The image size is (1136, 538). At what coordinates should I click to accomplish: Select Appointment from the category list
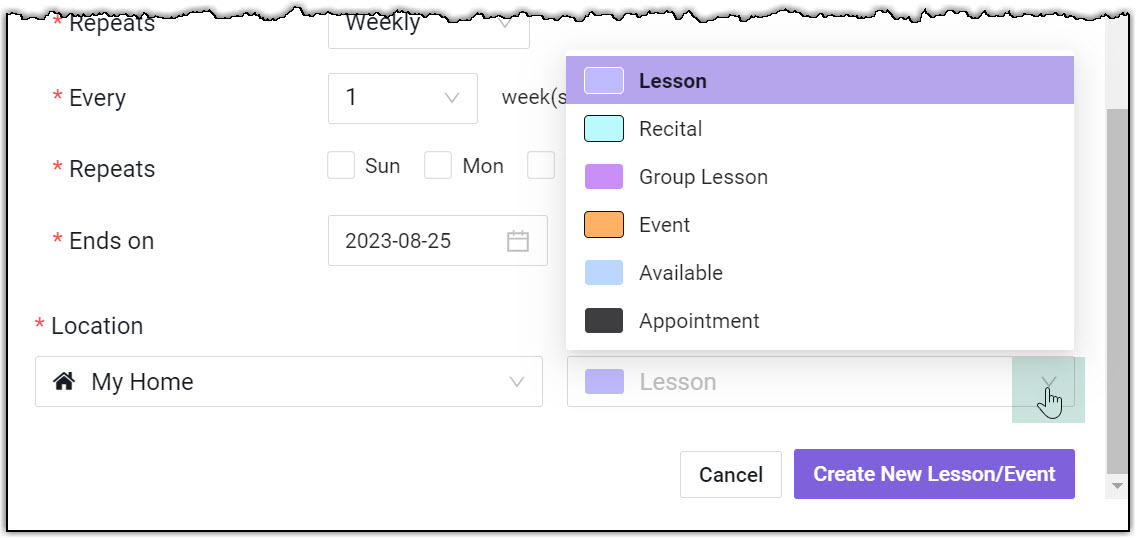tap(699, 321)
